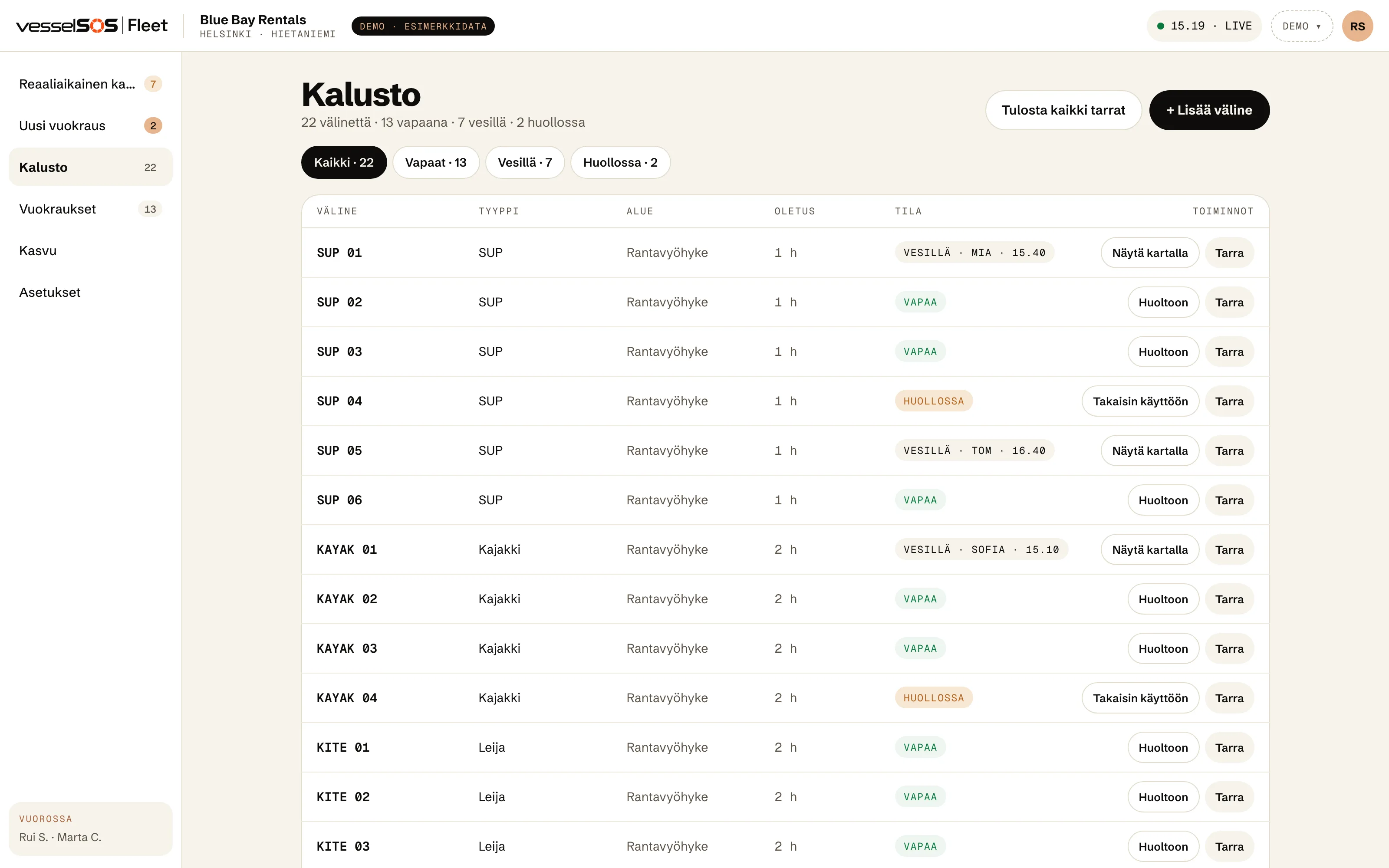Click Tarra for KITE 02
This screenshot has height=868, width=1389.
(1229, 797)
